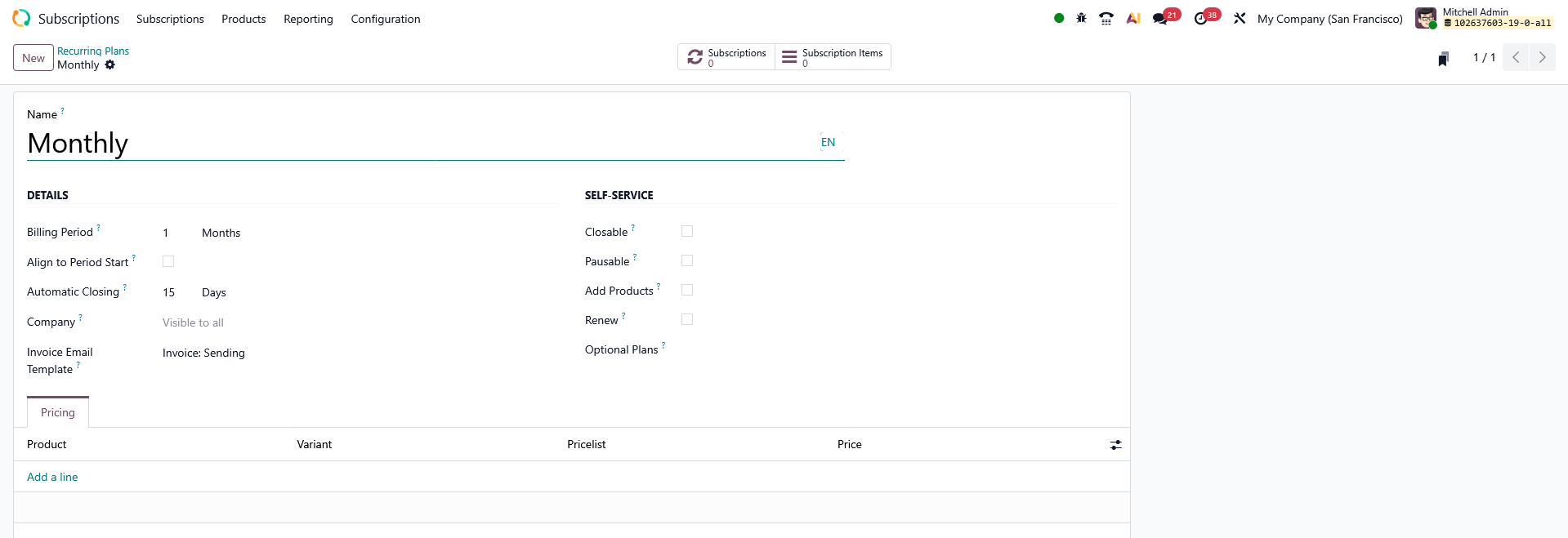Open Reporting menu
1568x538 pixels.
pyautogui.click(x=308, y=19)
